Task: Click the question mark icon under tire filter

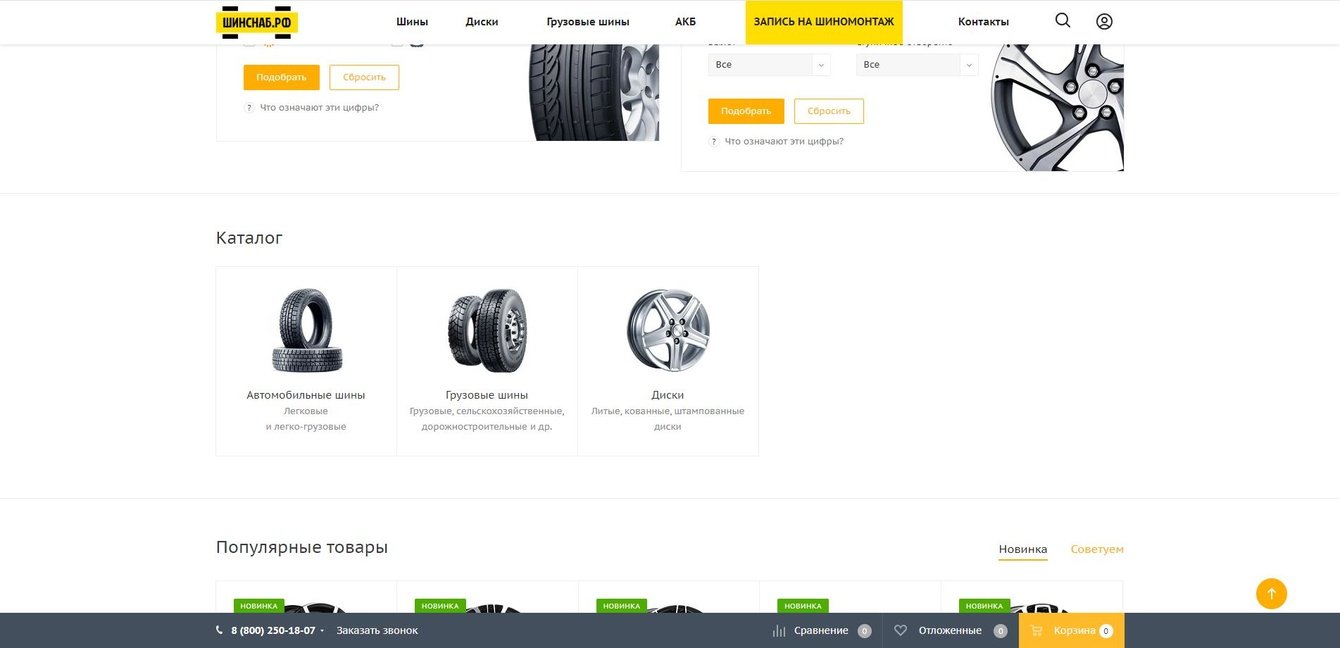Action: (x=249, y=108)
